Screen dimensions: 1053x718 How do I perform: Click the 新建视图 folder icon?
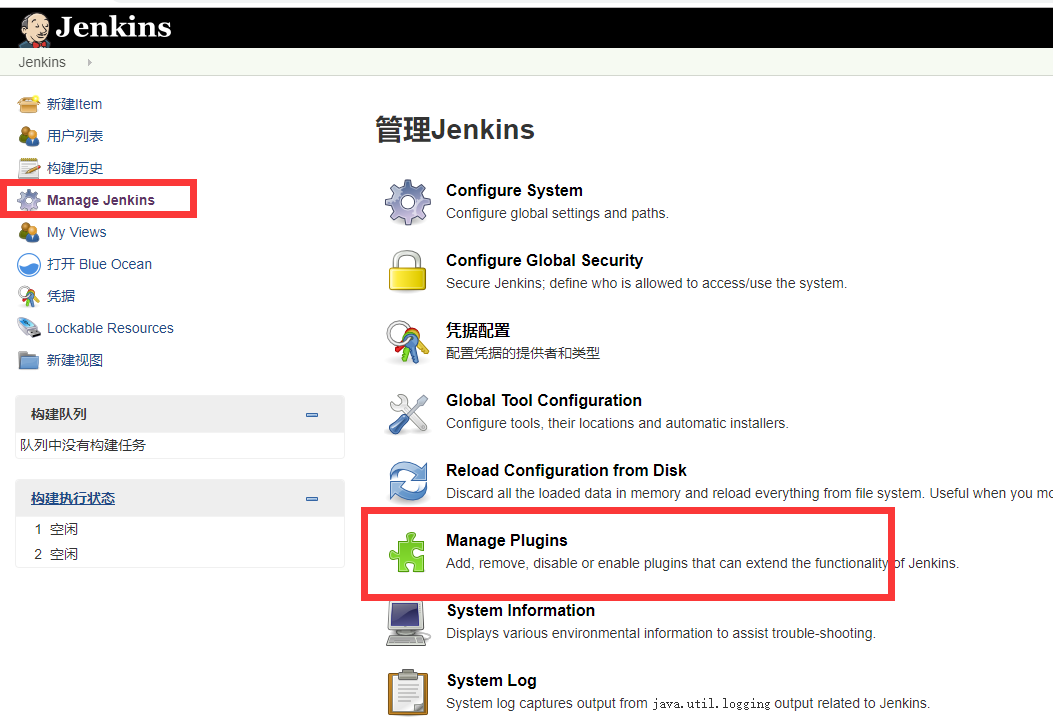pyautogui.click(x=29, y=361)
